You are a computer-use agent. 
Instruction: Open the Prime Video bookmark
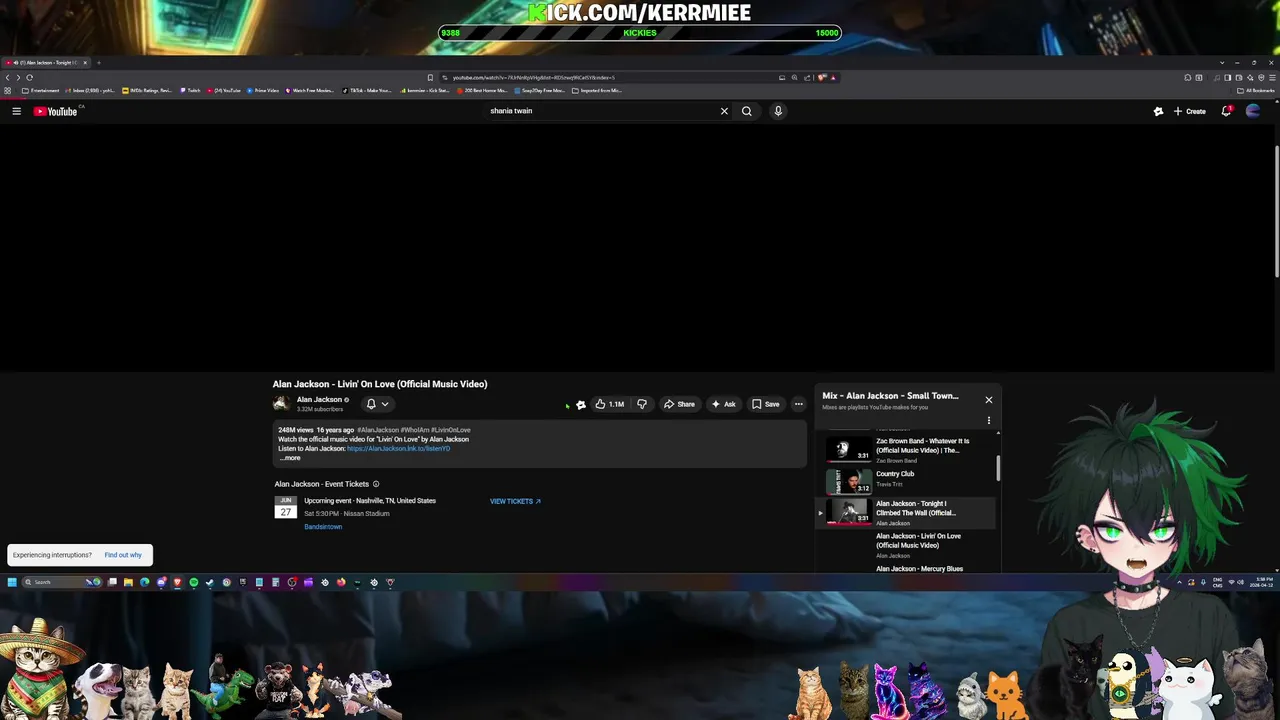[262, 90]
